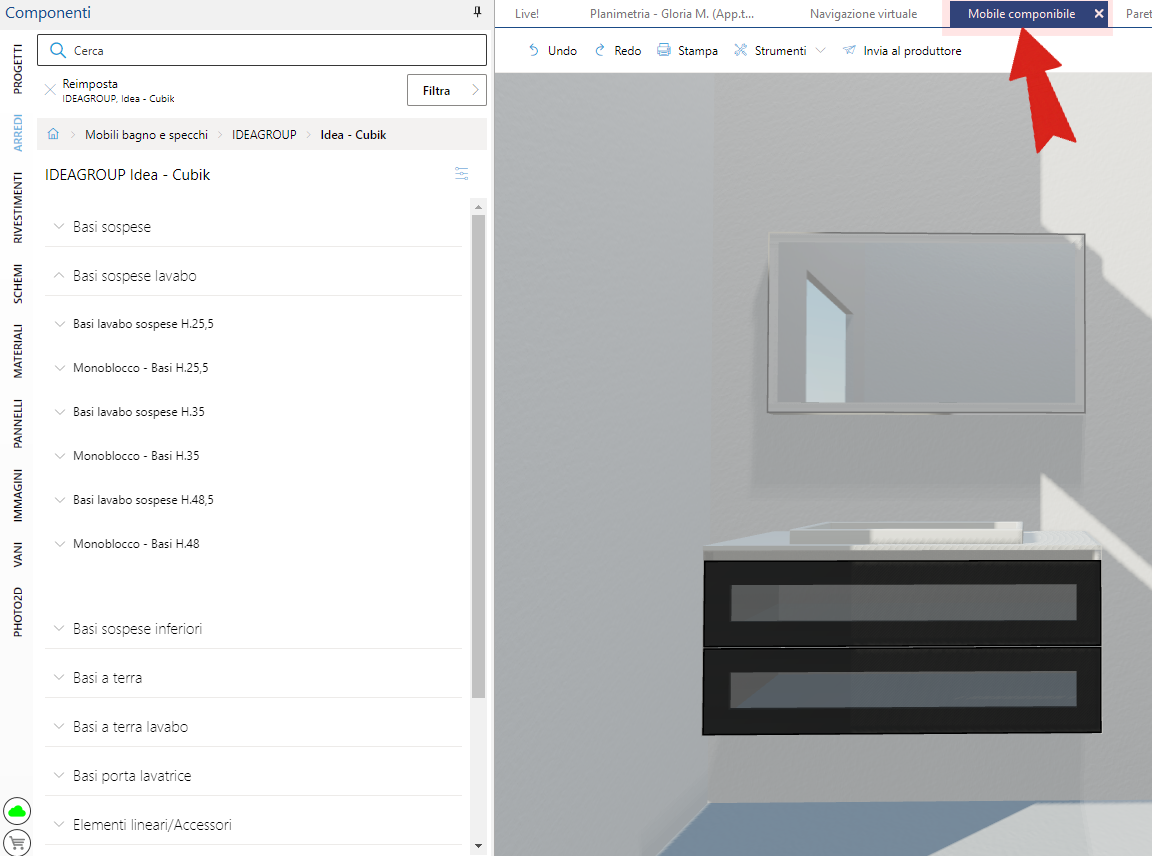Select lower drawer of vanity cabinet
Viewport: 1152px width, 856px height.
click(x=902, y=691)
